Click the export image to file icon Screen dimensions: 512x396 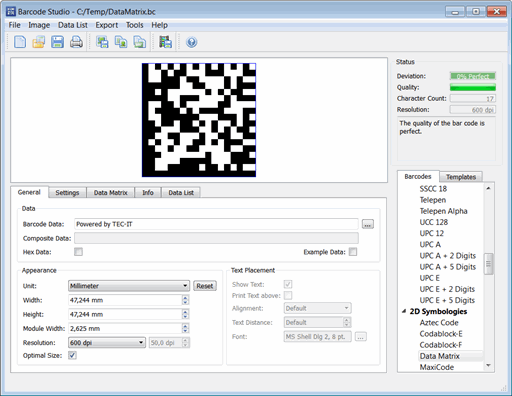(x=102, y=42)
